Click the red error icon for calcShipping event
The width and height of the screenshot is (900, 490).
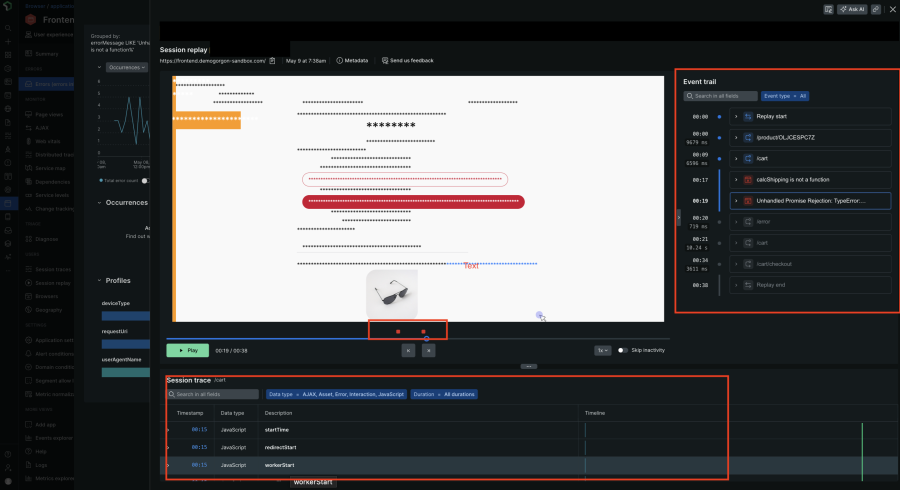click(748, 179)
